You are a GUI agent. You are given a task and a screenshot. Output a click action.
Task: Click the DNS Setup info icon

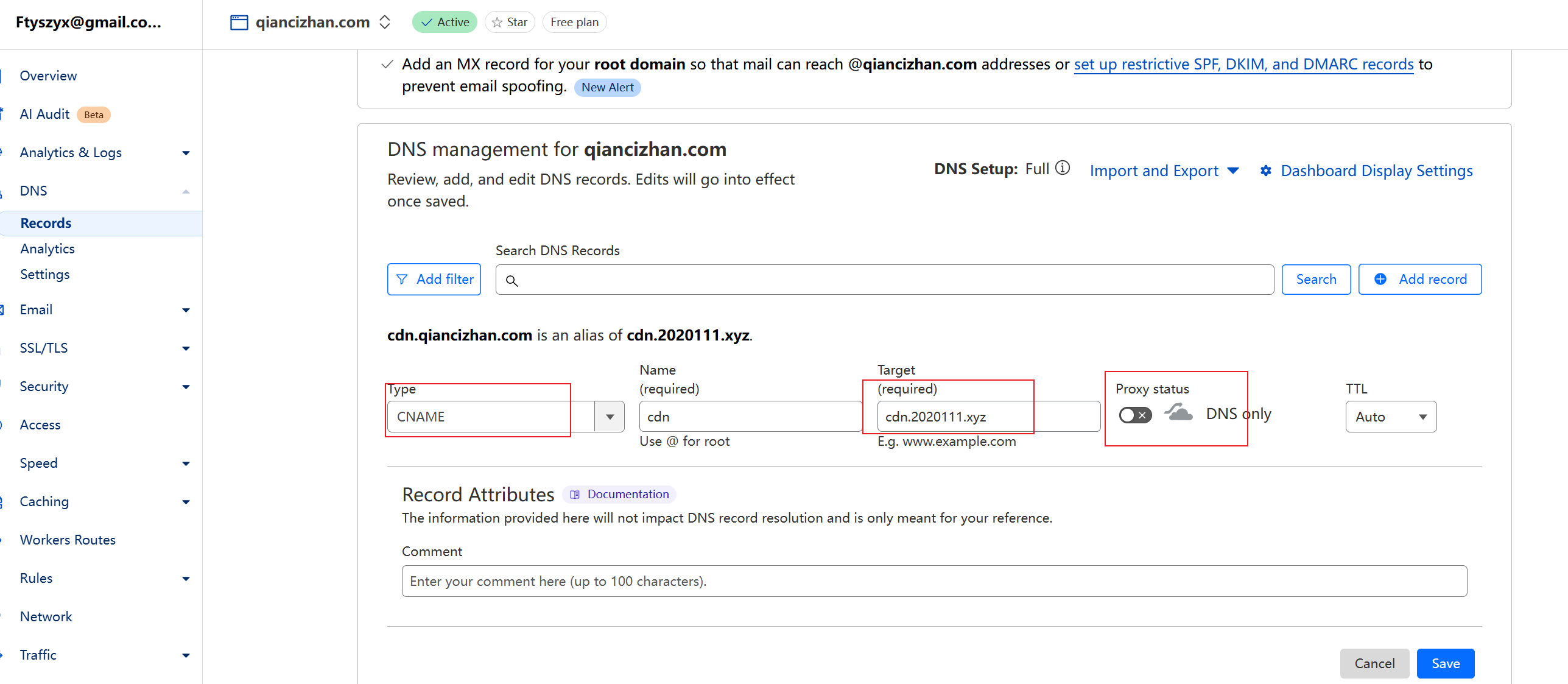(x=1063, y=168)
